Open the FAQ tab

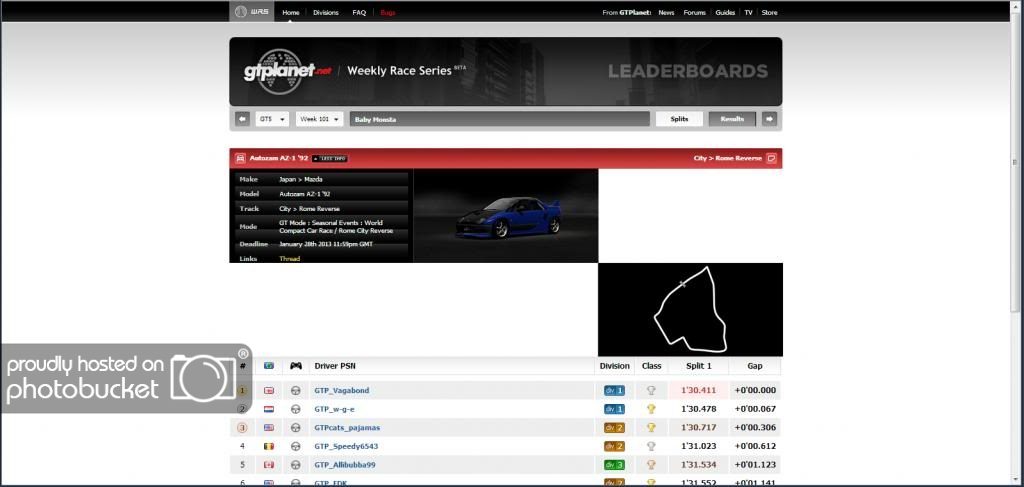point(359,12)
